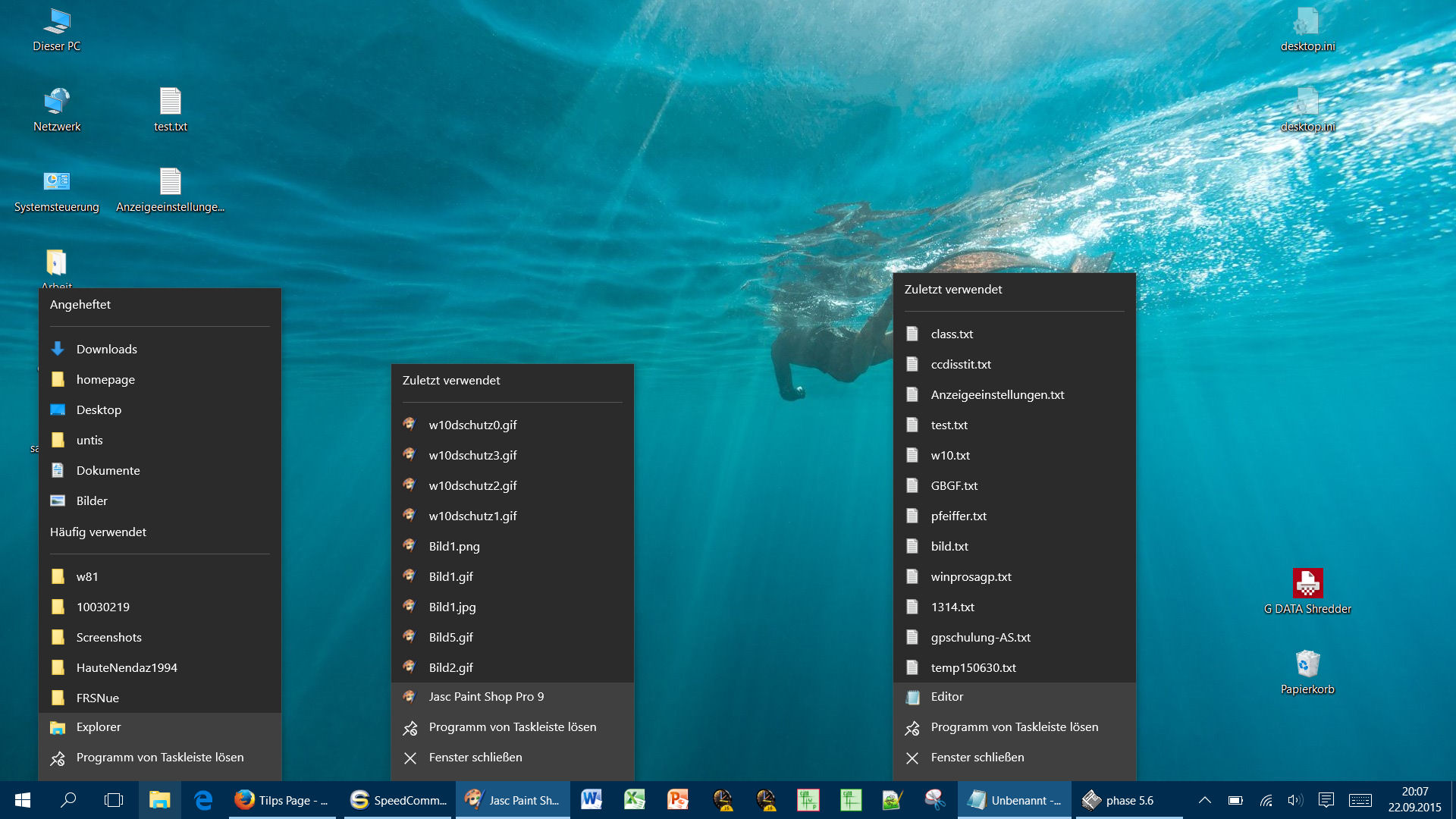The height and width of the screenshot is (819, 1456).
Task: Open Word from the taskbar
Action: coord(591,800)
